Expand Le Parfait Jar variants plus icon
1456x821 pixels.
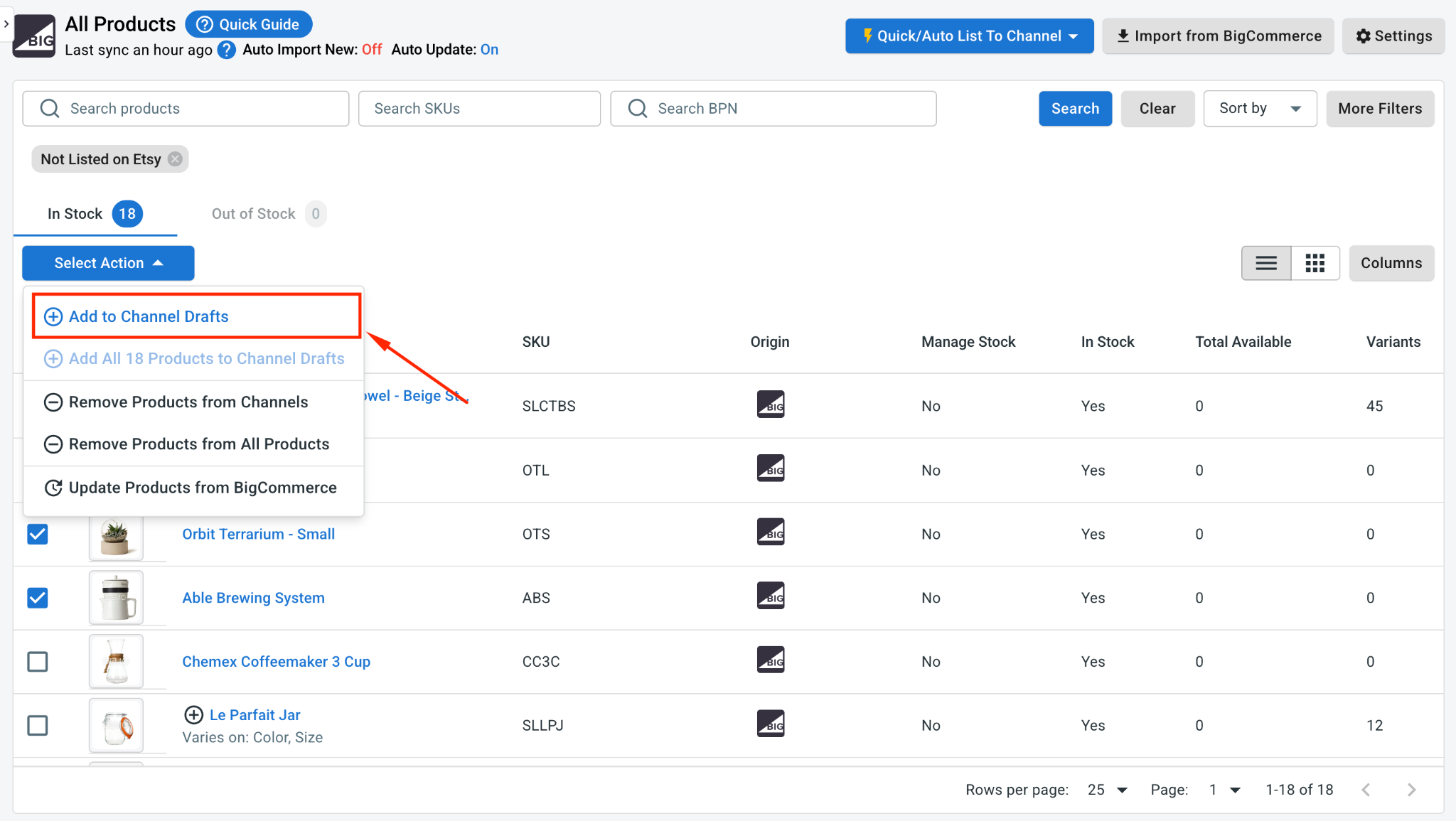[193, 715]
